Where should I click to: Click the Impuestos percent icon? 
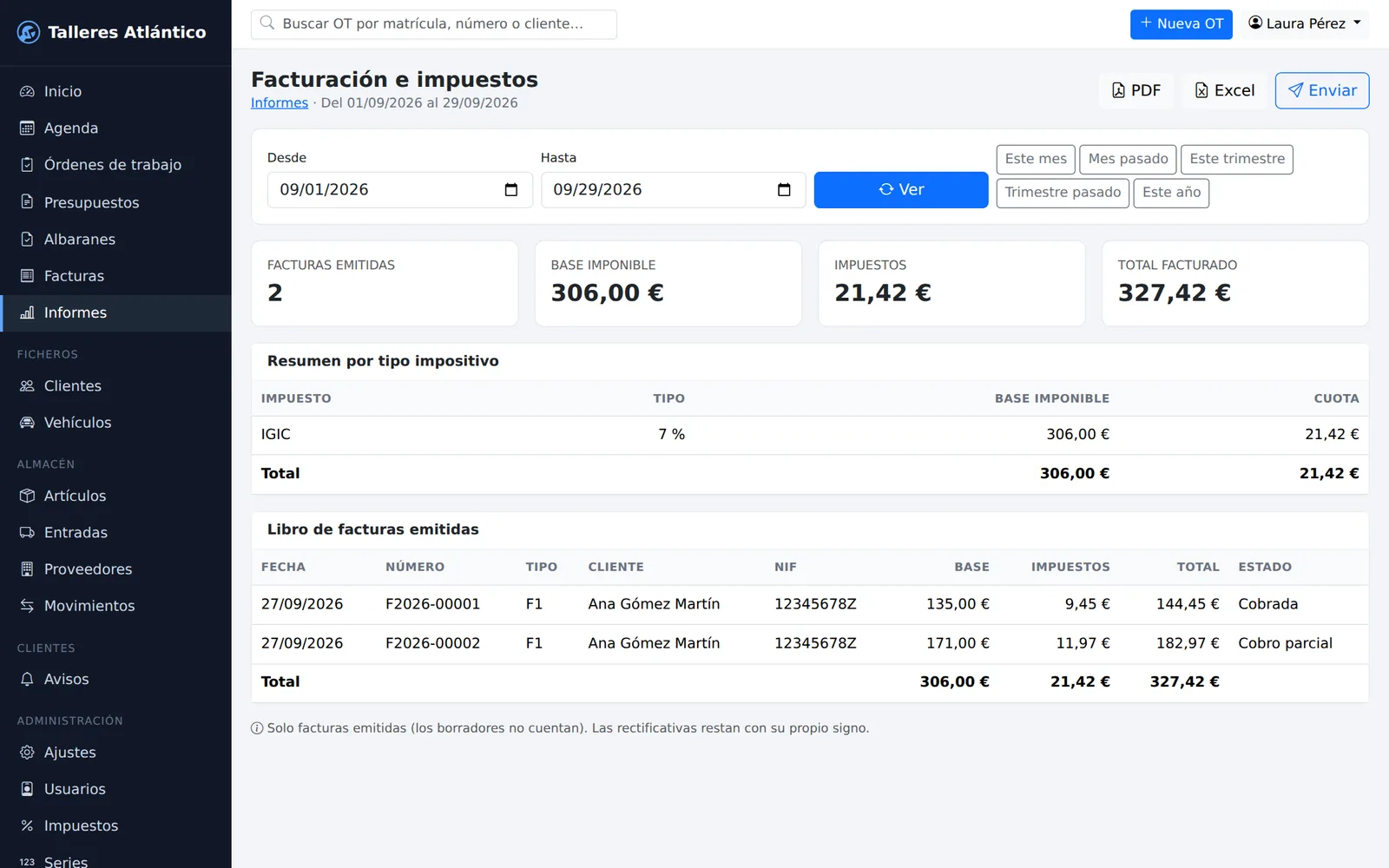tap(27, 825)
